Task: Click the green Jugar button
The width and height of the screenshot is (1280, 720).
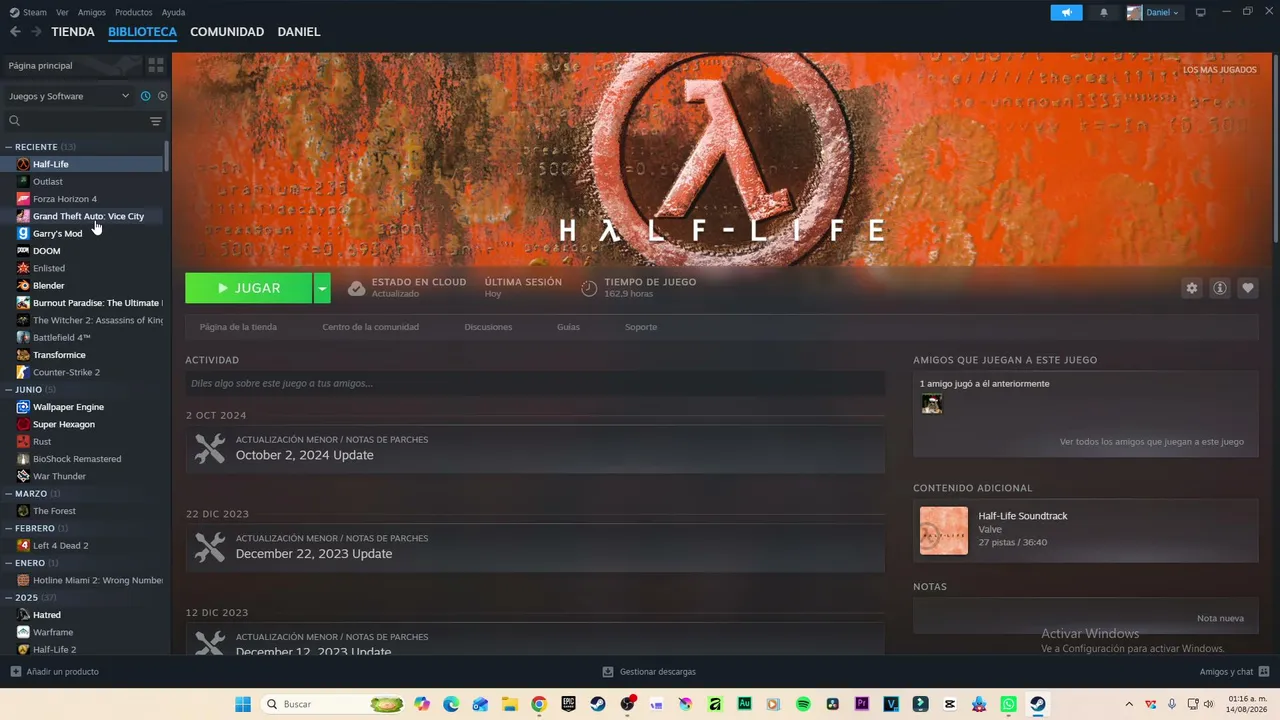Action: (x=249, y=288)
